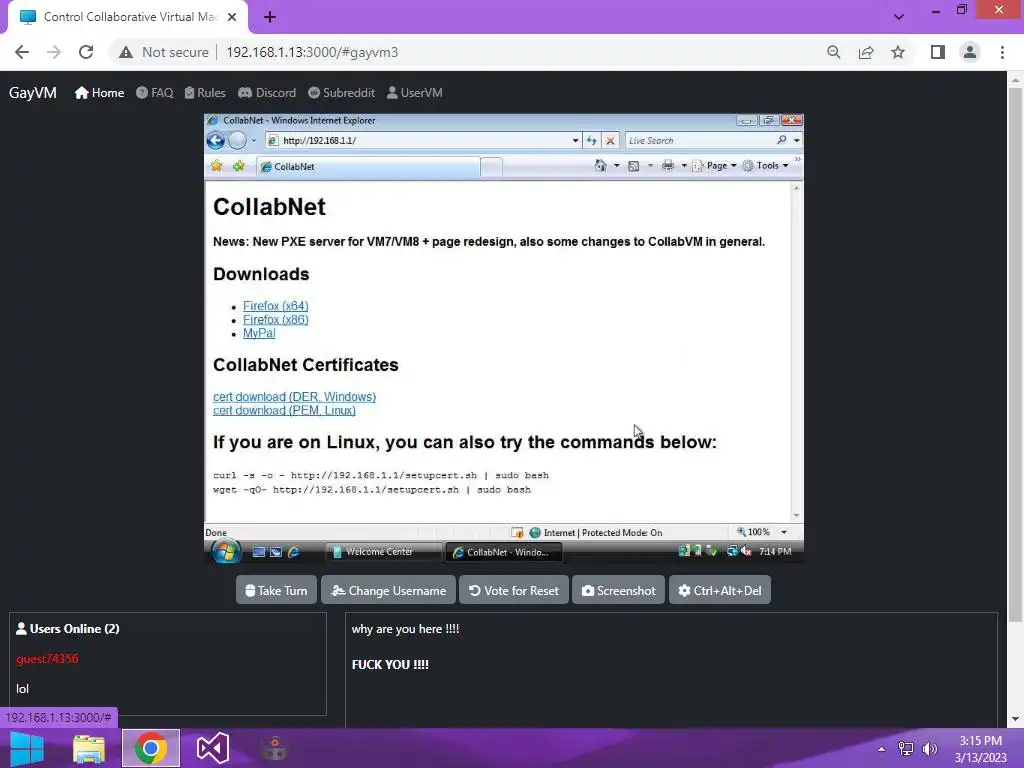Screen dimensions: 1024x768
Task: Open File Explorer from the taskbar
Action: (89, 748)
